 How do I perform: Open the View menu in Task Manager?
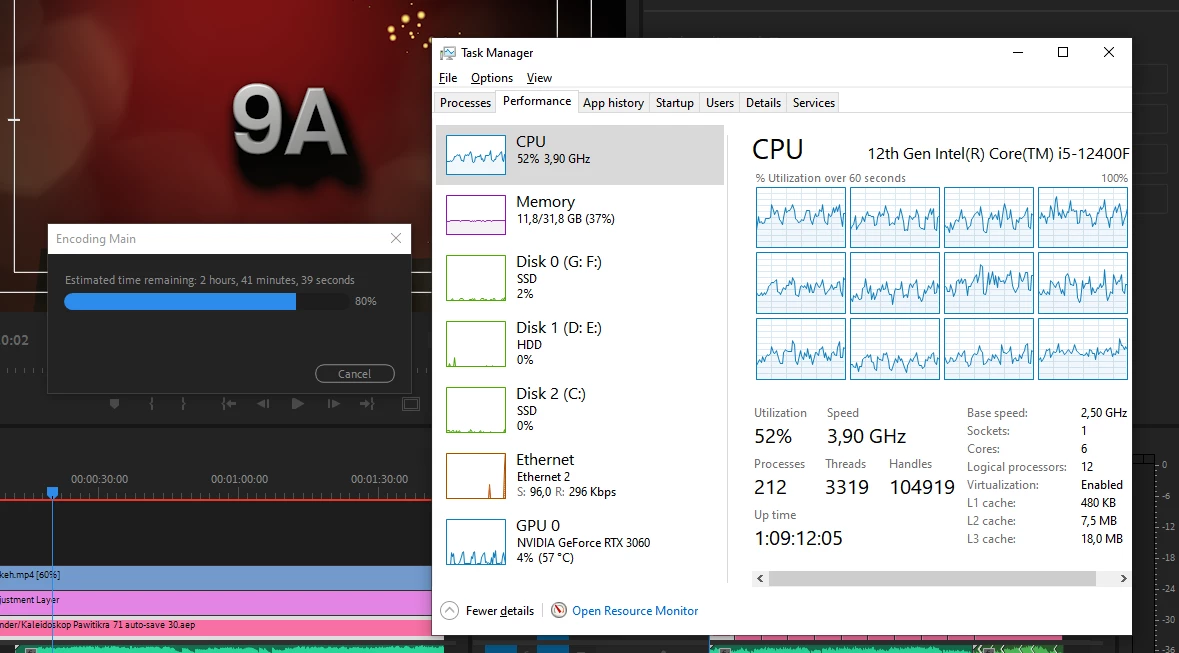point(539,77)
